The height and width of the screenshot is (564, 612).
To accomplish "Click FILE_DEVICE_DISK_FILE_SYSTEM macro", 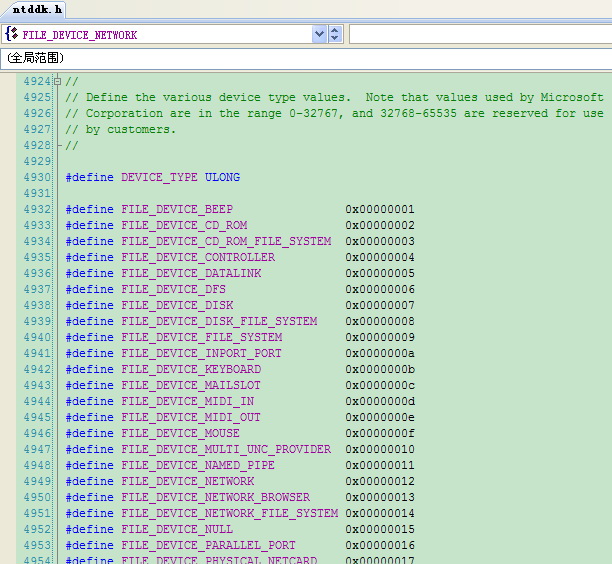I will click(219, 321).
